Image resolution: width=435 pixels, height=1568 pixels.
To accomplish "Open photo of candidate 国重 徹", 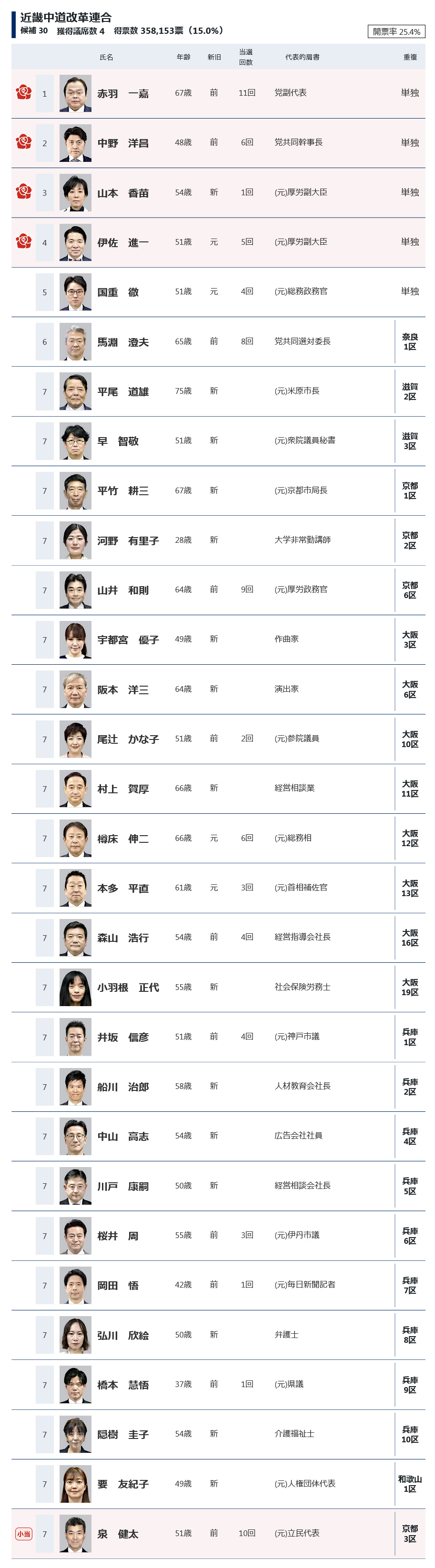I will (x=76, y=292).
